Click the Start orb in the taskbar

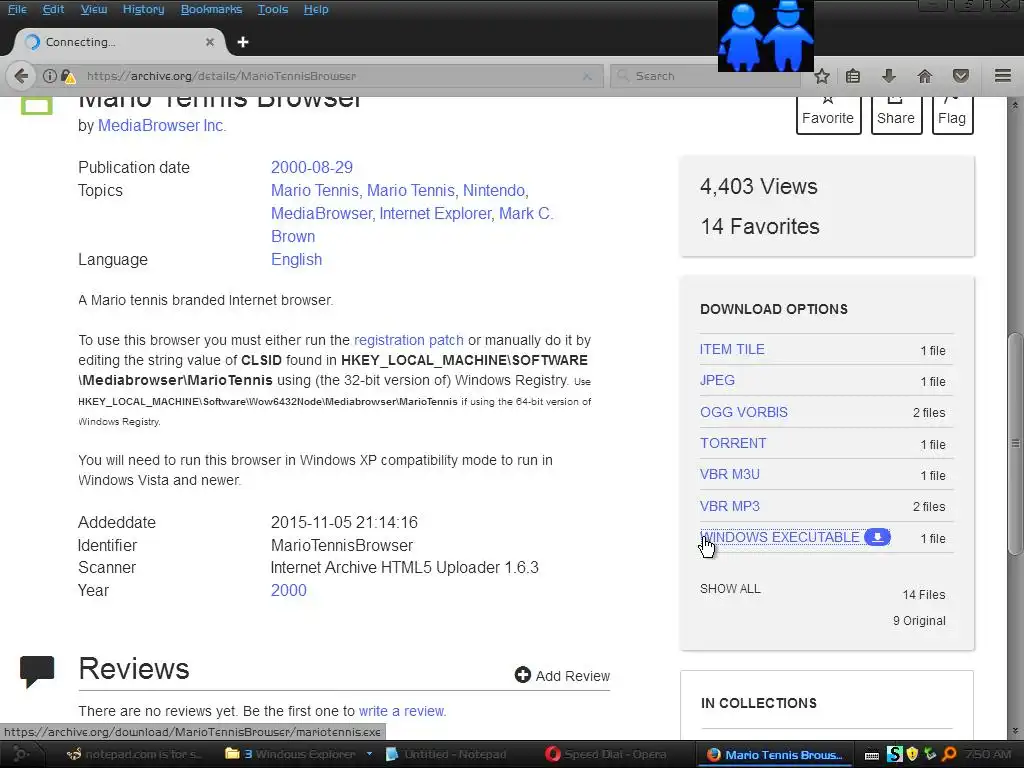[21, 754]
